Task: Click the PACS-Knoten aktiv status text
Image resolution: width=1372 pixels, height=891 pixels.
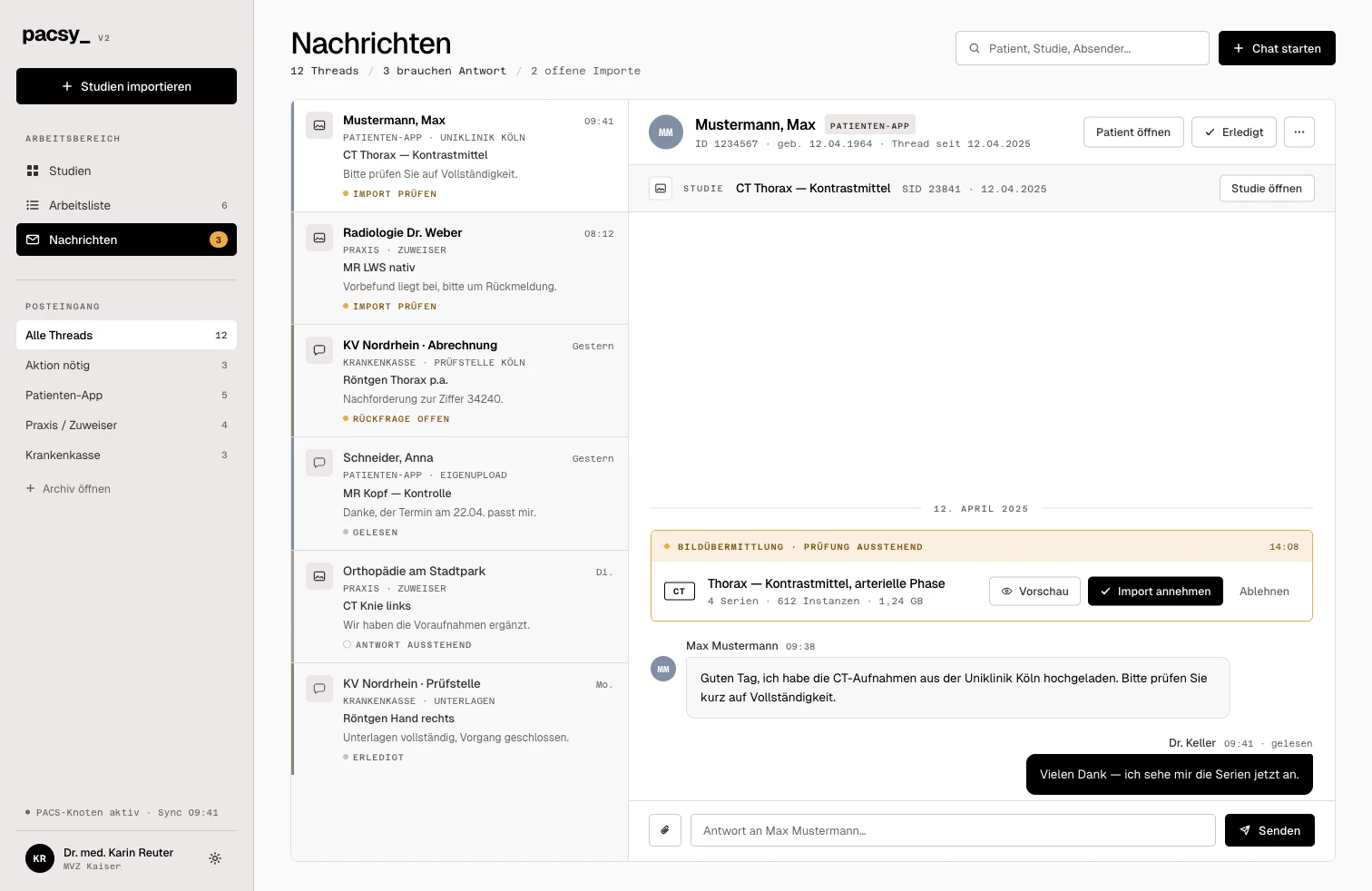Action: point(88,813)
